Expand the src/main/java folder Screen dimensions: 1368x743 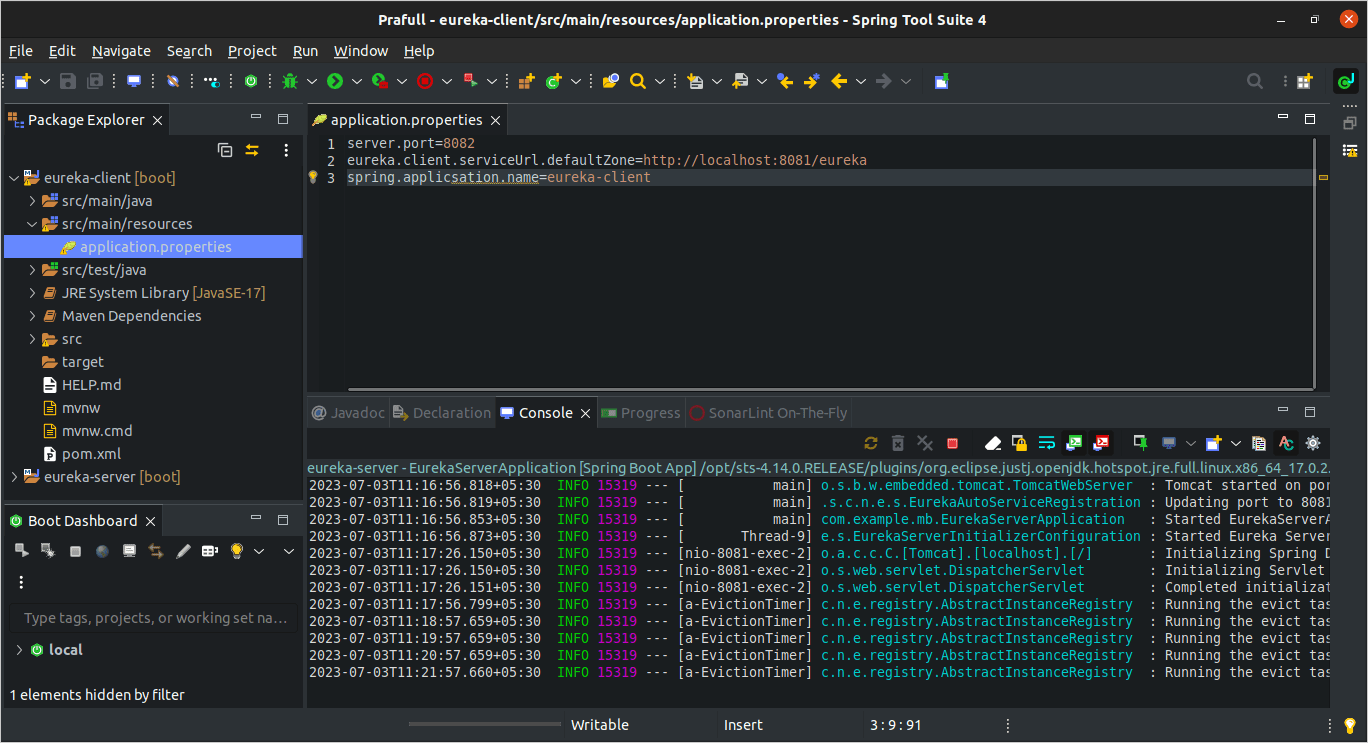[32, 201]
